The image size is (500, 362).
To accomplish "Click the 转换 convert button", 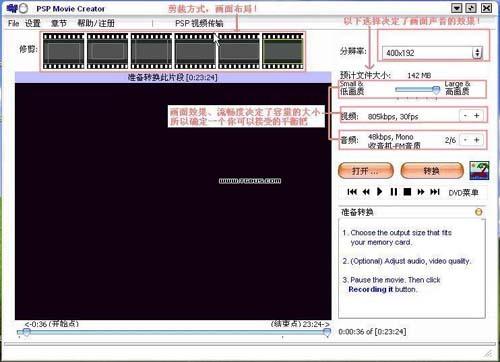I will (432, 171).
